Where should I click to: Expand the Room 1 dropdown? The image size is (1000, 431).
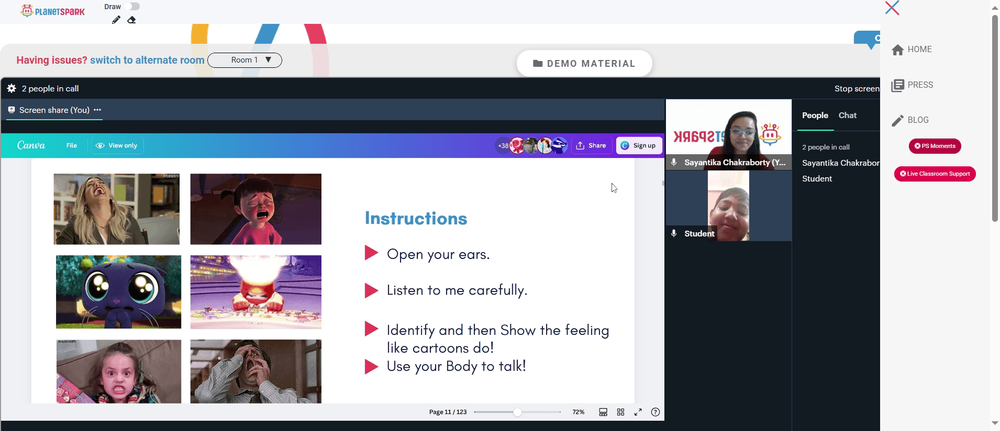point(245,60)
